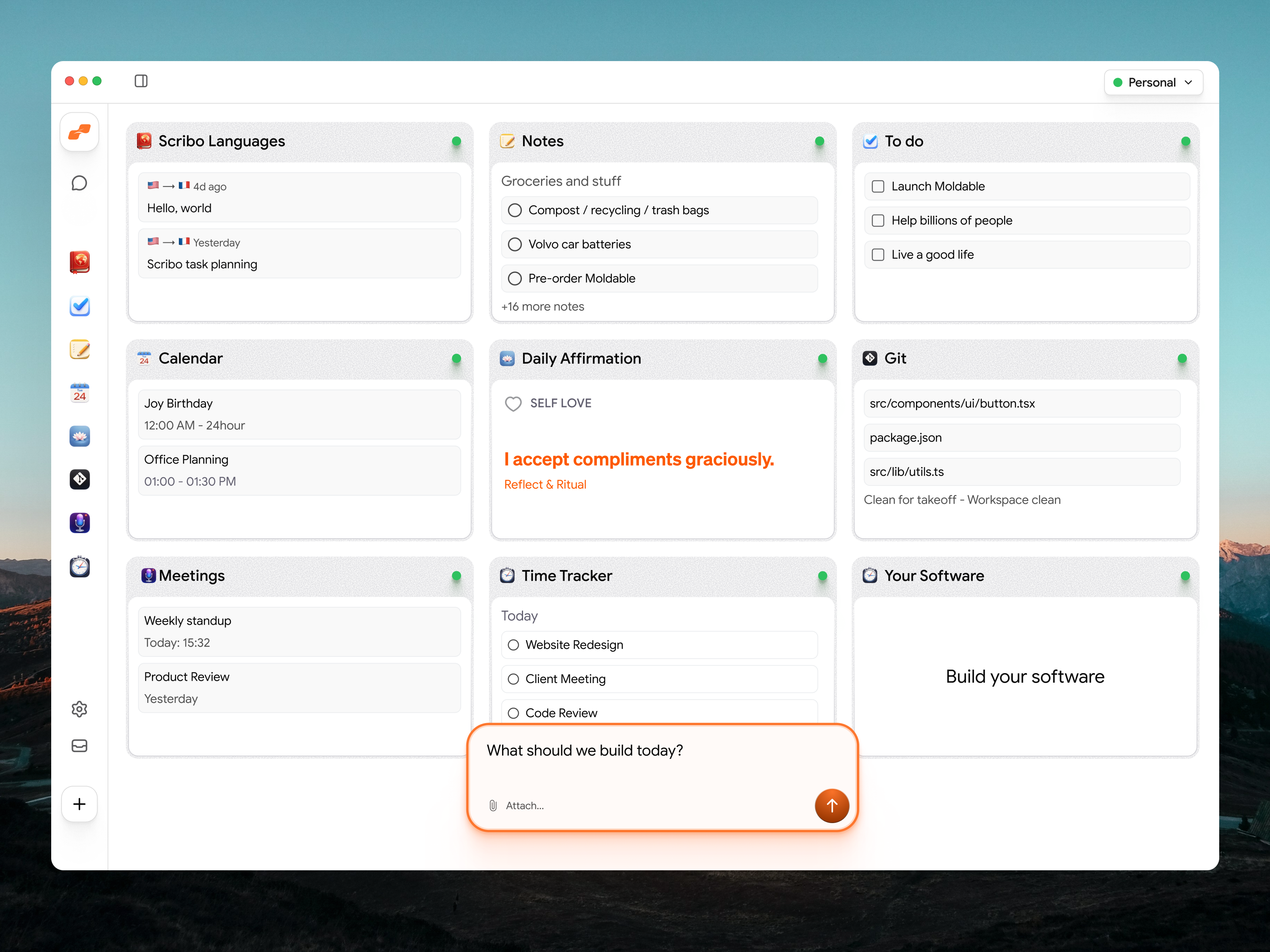Open the Time Tracker stopwatch icon
The width and height of the screenshot is (1270, 952).
point(79,566)
